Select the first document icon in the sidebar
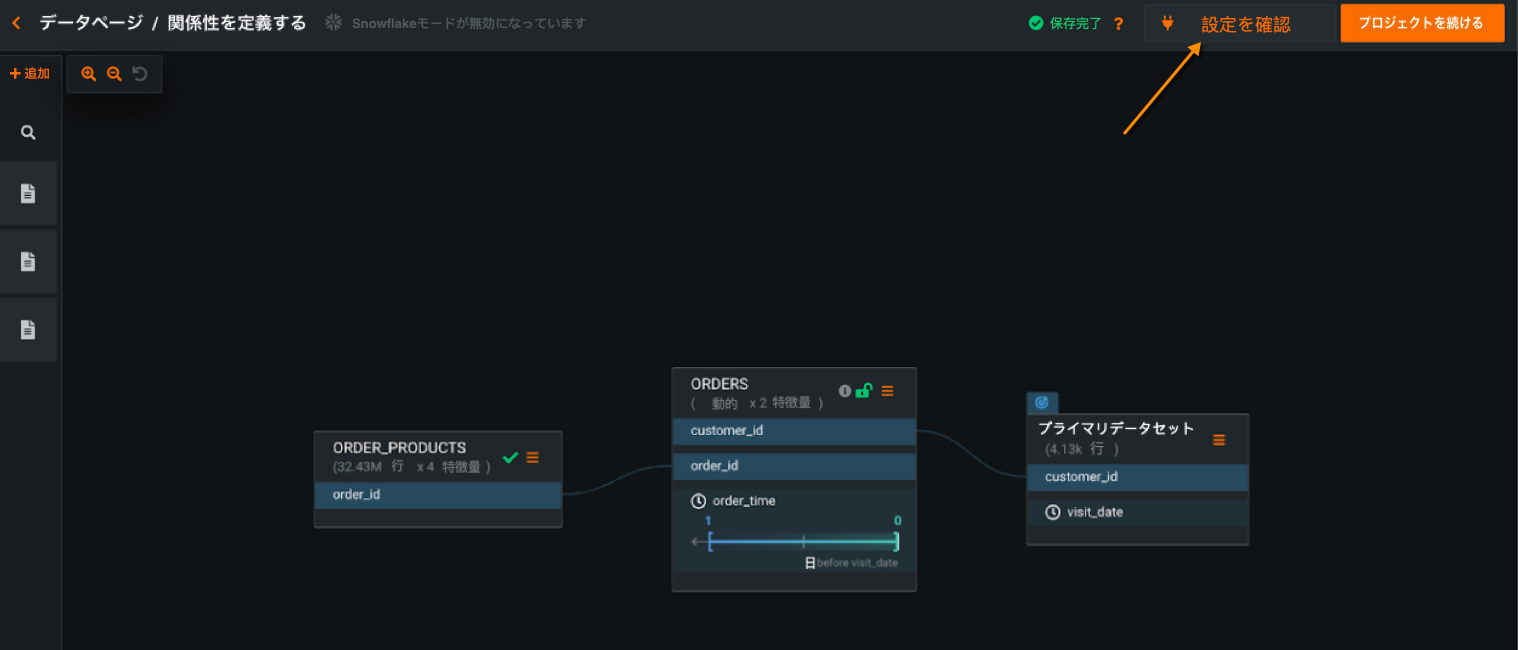The width and height of the screenshot is (1518, 650). tap(28, 194)
